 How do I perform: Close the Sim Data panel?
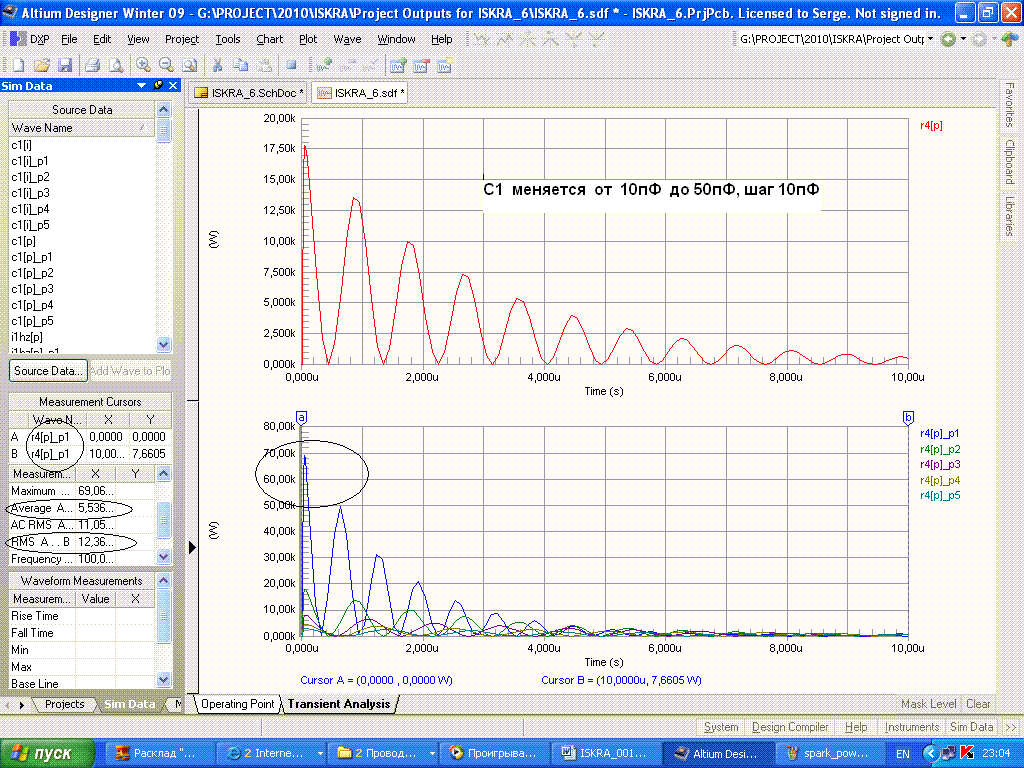pos(172,86)
